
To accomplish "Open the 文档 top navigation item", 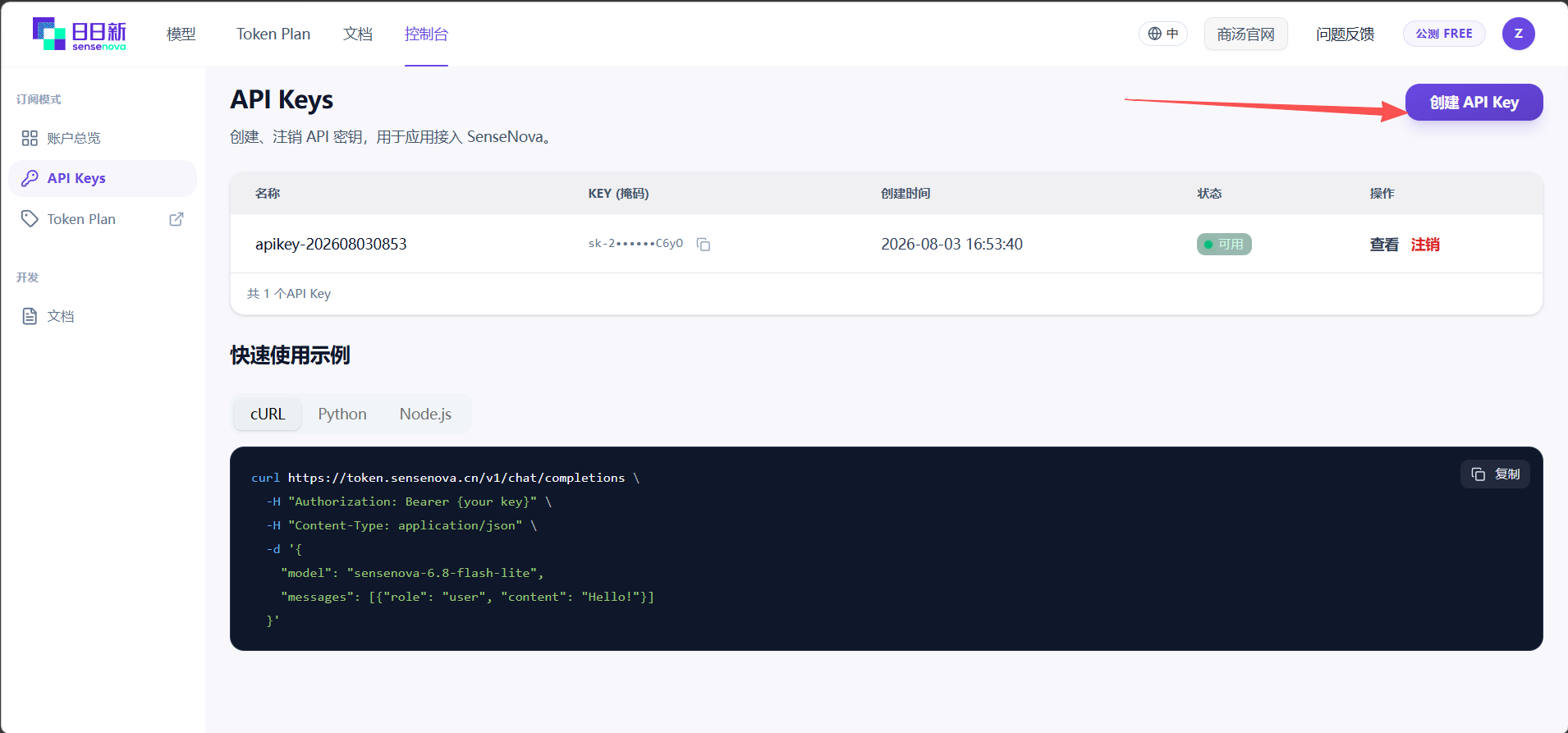I will coord(358,34).
